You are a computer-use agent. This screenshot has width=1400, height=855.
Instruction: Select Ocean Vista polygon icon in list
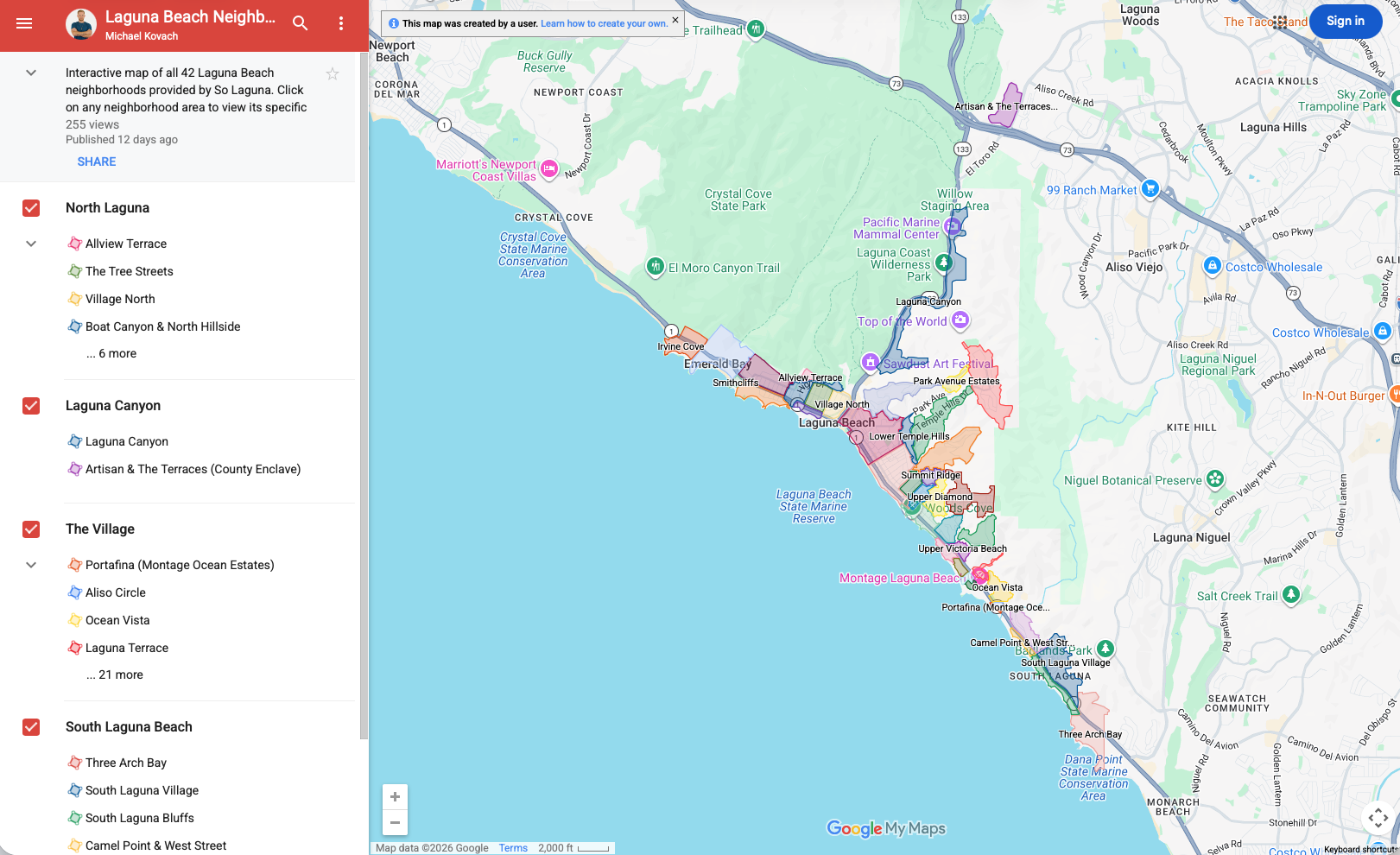click(75, 620)
